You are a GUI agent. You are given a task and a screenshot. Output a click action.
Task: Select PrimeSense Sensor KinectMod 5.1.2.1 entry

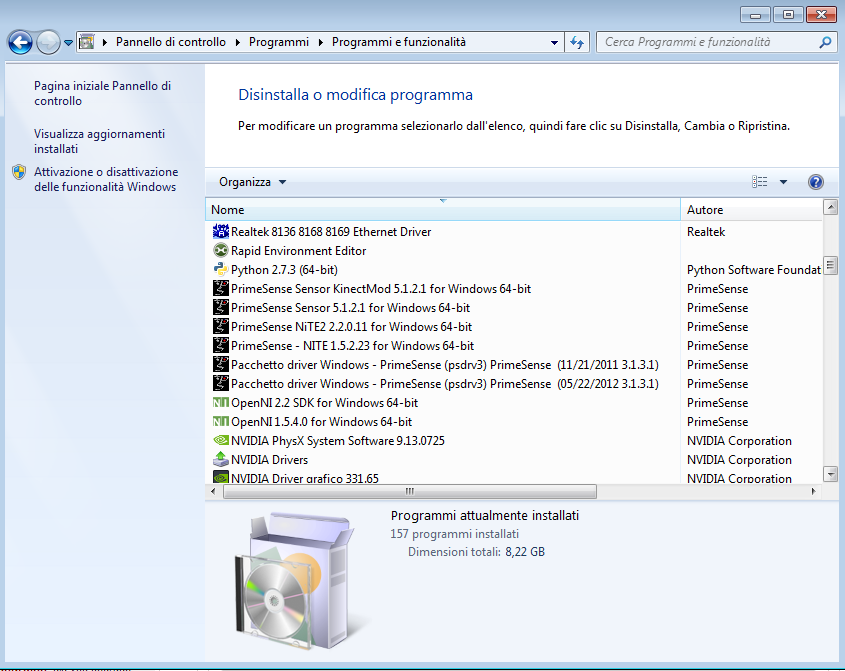381,289
